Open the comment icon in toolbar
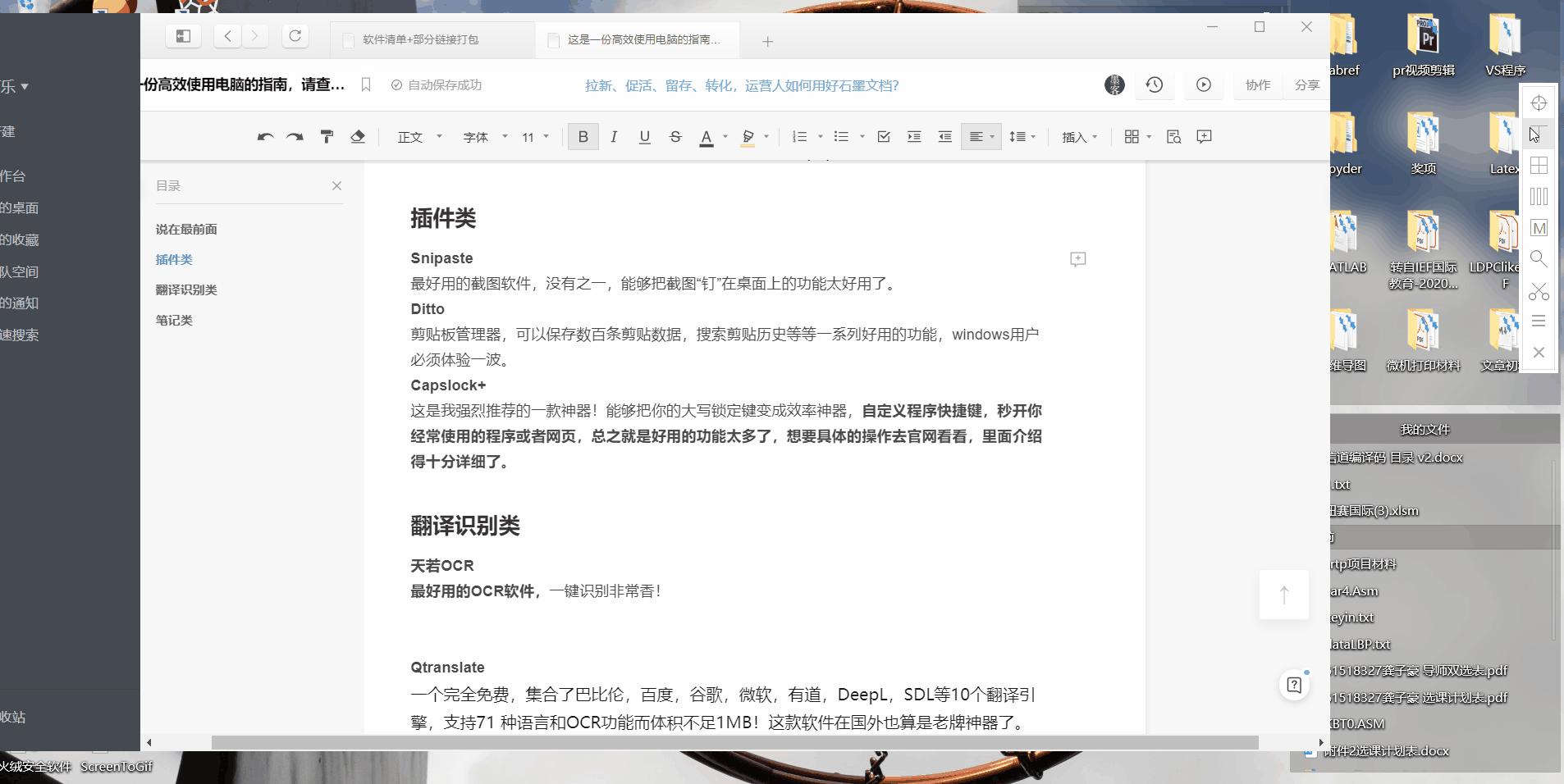The height and width of the screenshot is (784, 1564). tap(1204, 136)
